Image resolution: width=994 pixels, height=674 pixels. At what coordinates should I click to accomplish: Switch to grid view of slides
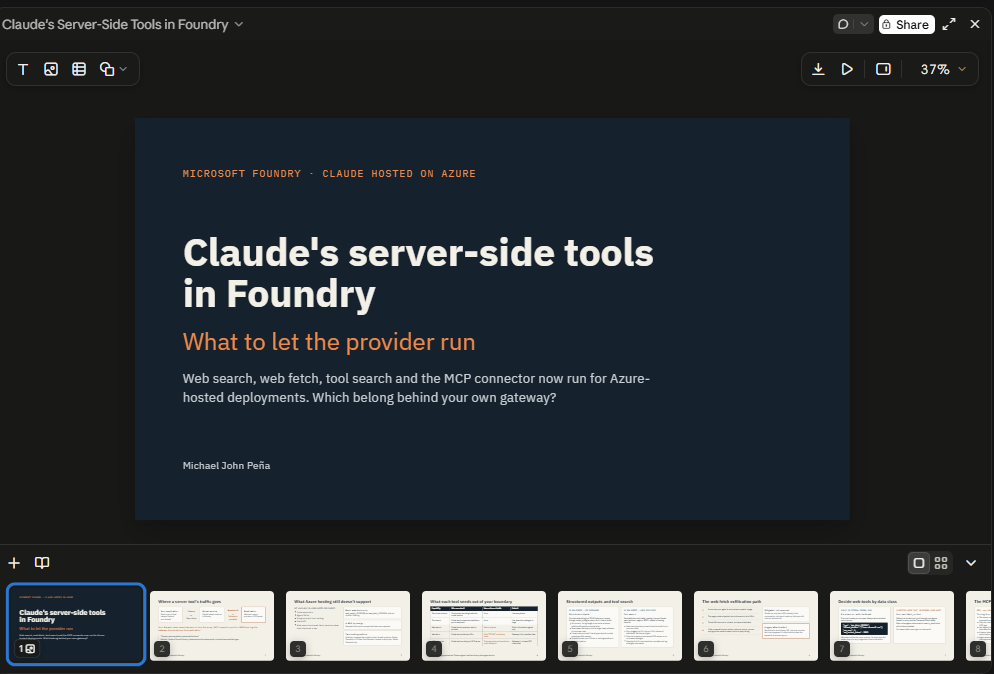[x=941, y=563]
